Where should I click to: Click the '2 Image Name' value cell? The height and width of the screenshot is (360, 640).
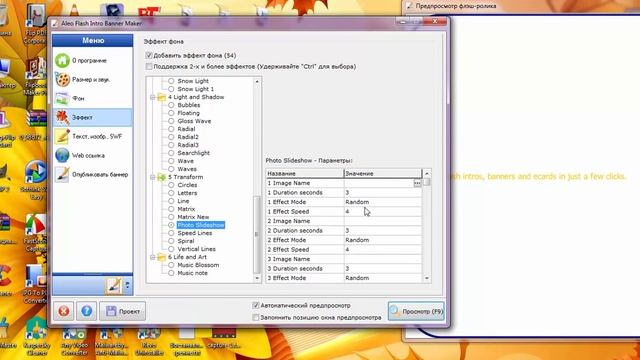tap(382, 221)
